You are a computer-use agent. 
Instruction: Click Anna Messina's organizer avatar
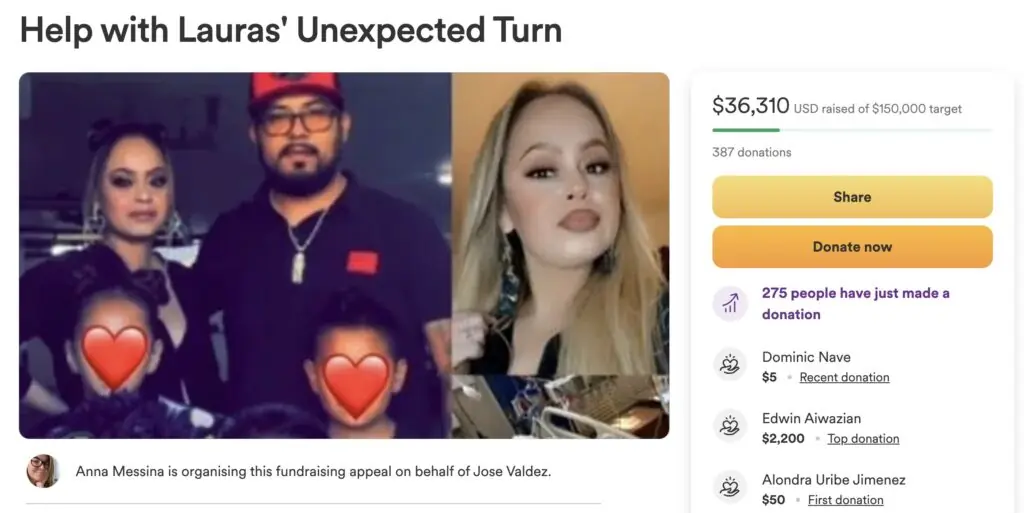coord(42,471)
